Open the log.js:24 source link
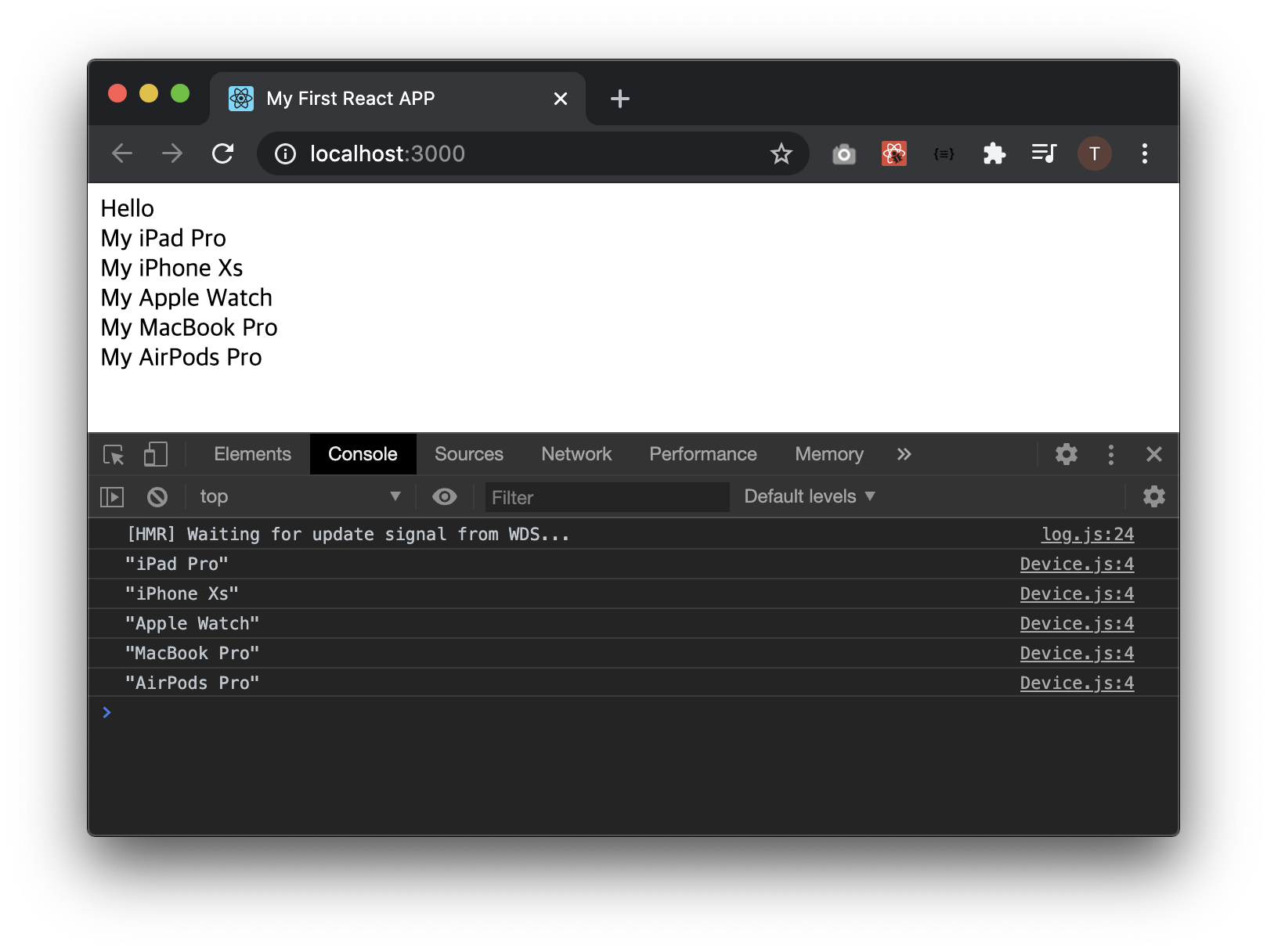1267x952 pixels. coord(1088,534)
